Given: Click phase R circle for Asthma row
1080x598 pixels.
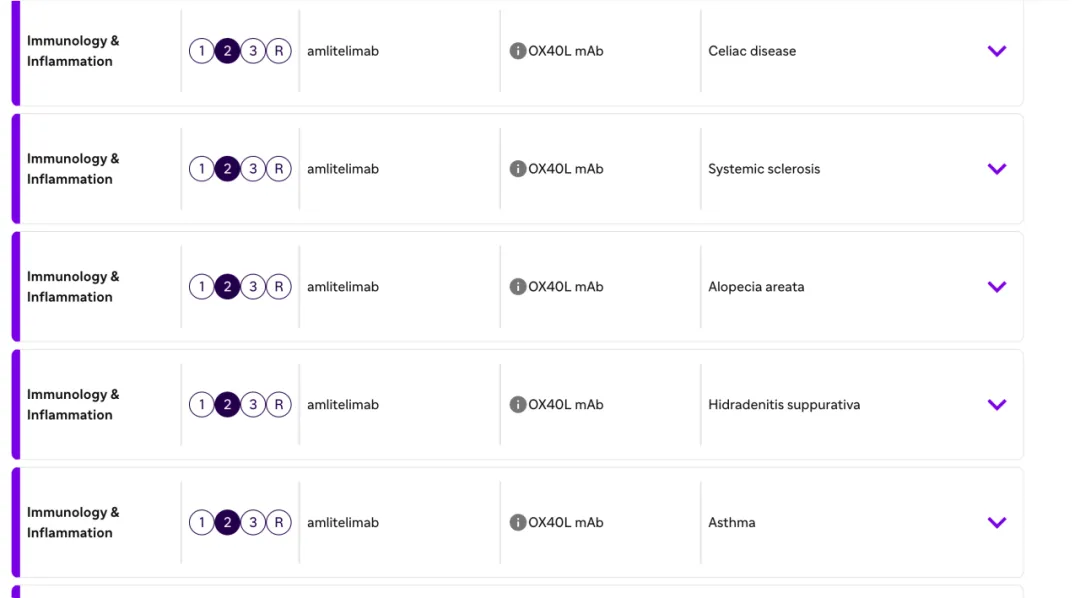Looking at the screenshot, I should (x=279, y=522).
